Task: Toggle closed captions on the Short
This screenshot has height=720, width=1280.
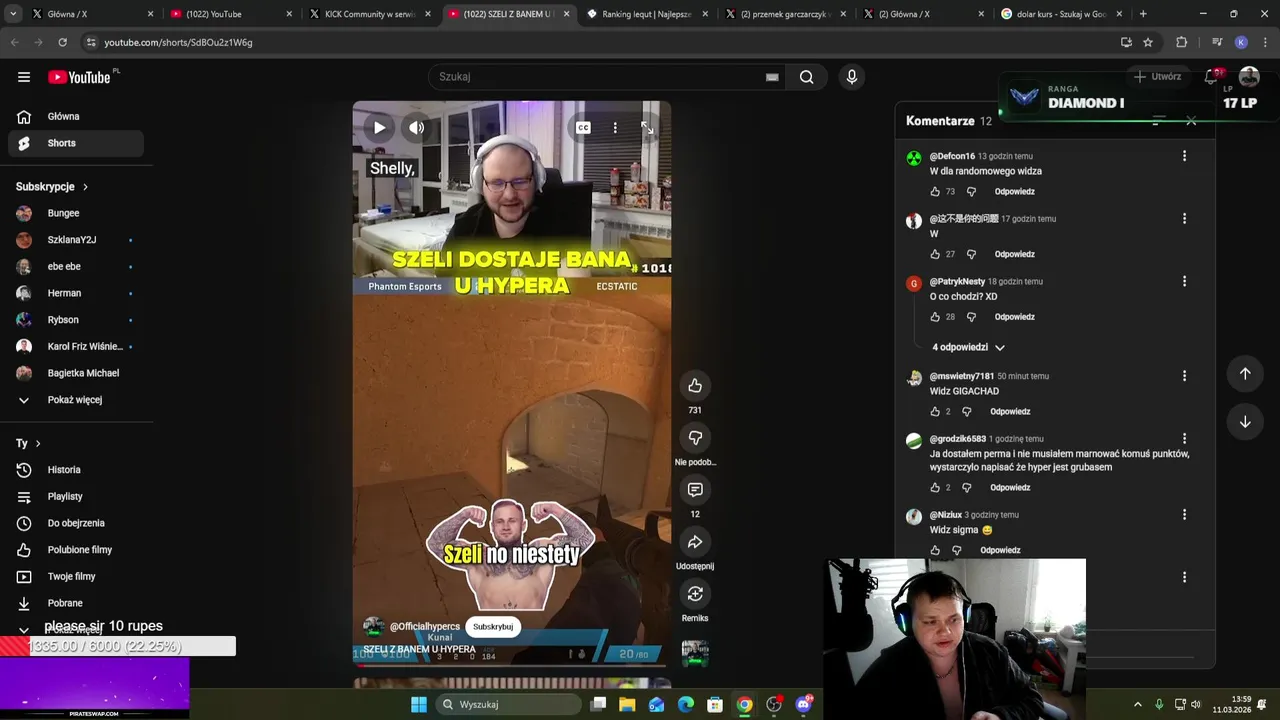Action: click(x=583, y=128)
